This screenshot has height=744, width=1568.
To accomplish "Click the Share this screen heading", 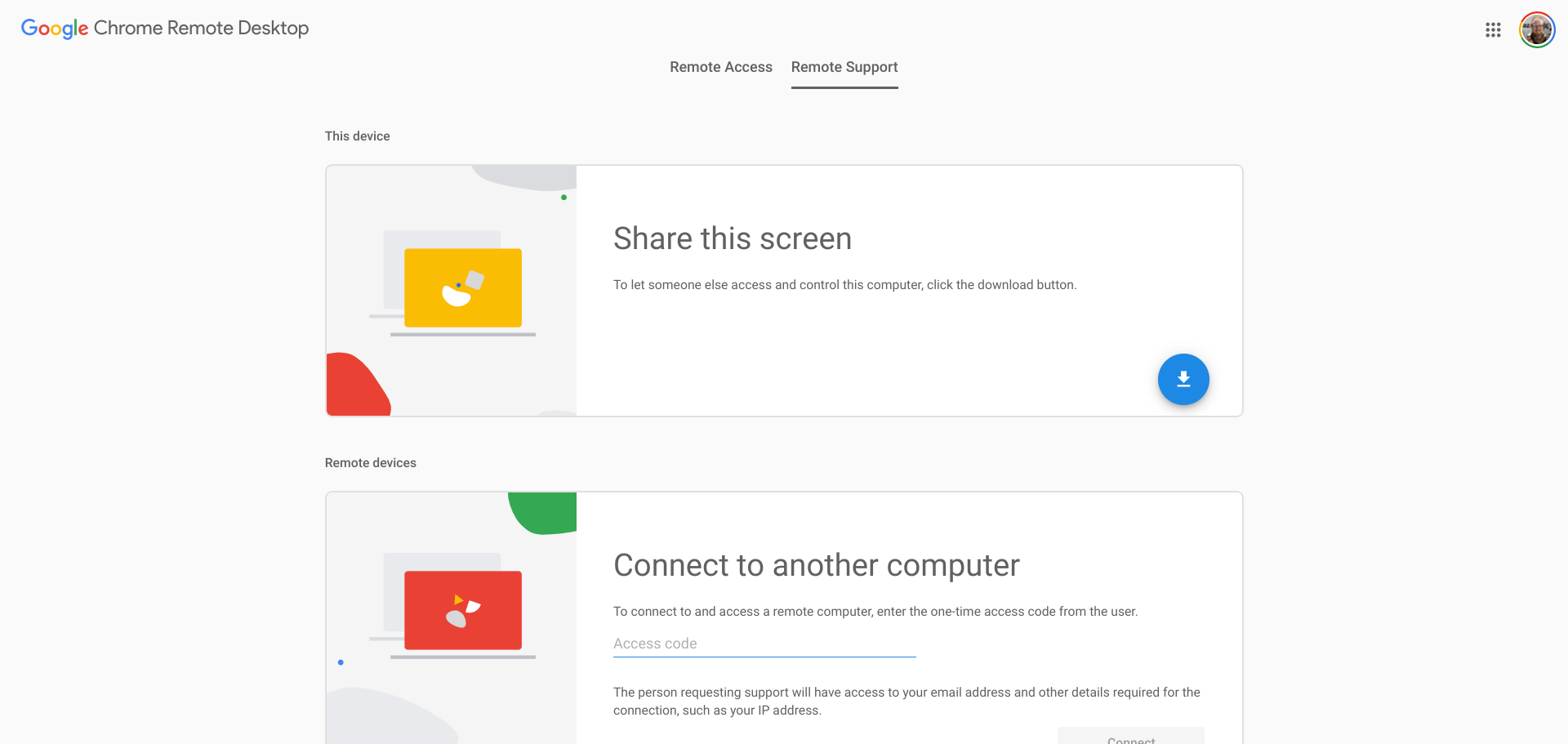I will point(732,238).
